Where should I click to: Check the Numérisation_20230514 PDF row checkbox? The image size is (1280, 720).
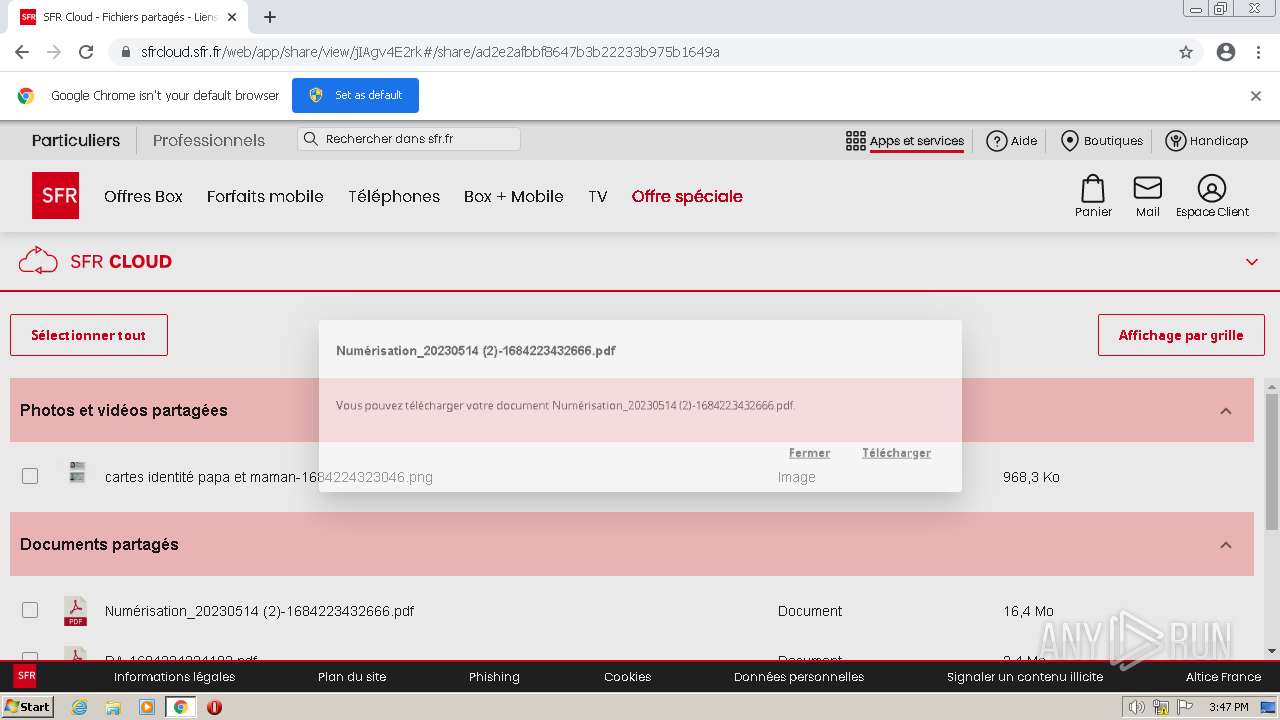pos(30,610)
